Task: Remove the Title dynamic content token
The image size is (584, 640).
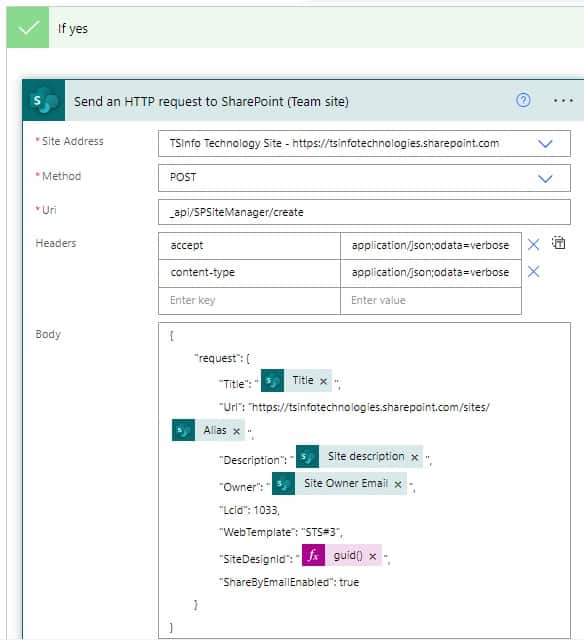Action: [x=323, y=381]
